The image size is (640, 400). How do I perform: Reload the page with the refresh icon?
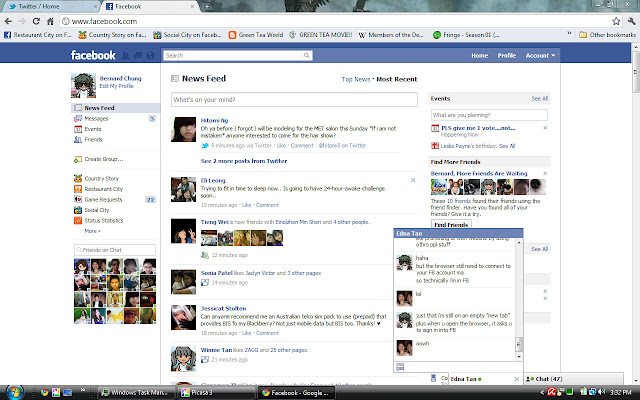tap(36, 21)
